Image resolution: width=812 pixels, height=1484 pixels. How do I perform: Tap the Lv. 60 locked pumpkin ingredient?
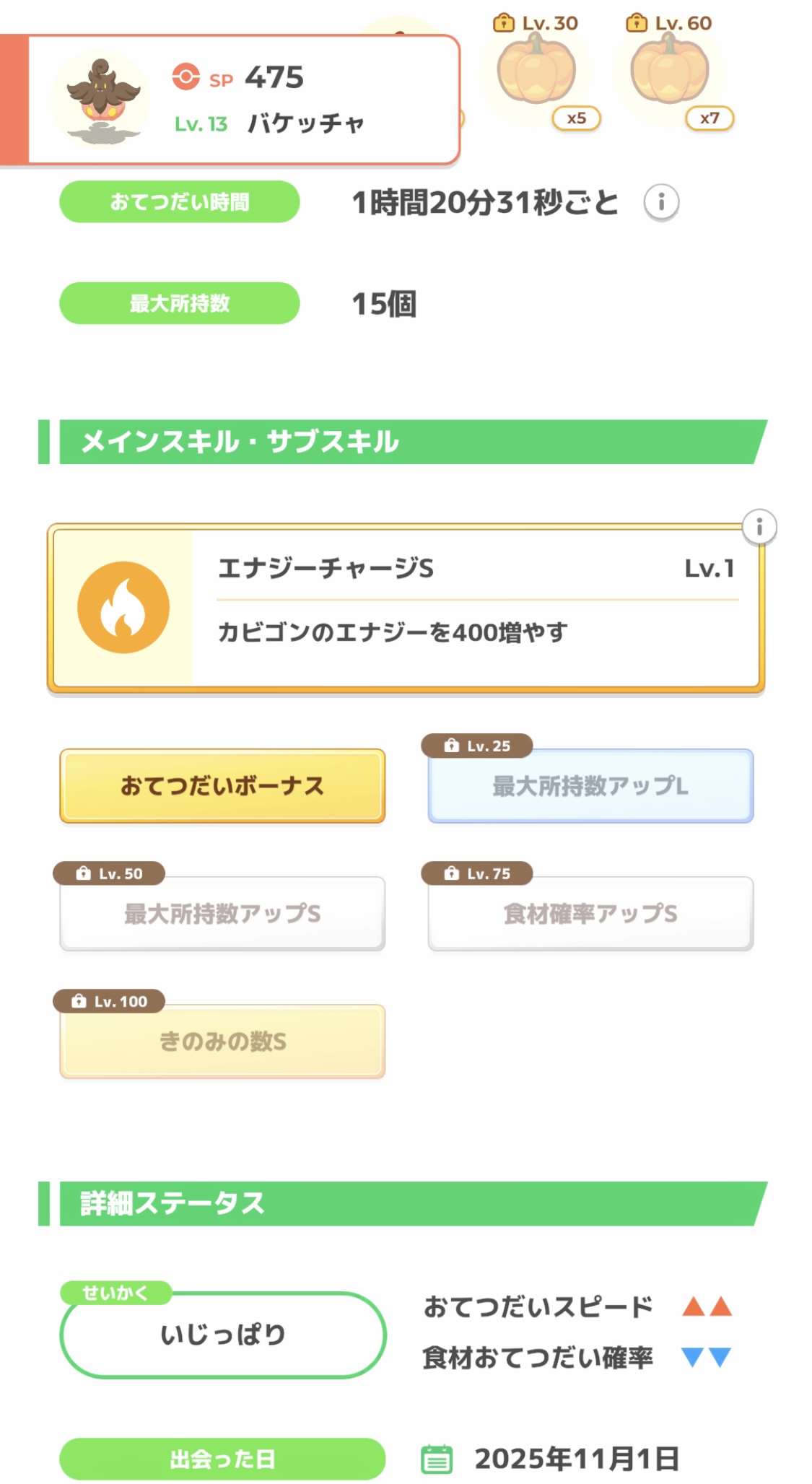(x=669, y=71)
